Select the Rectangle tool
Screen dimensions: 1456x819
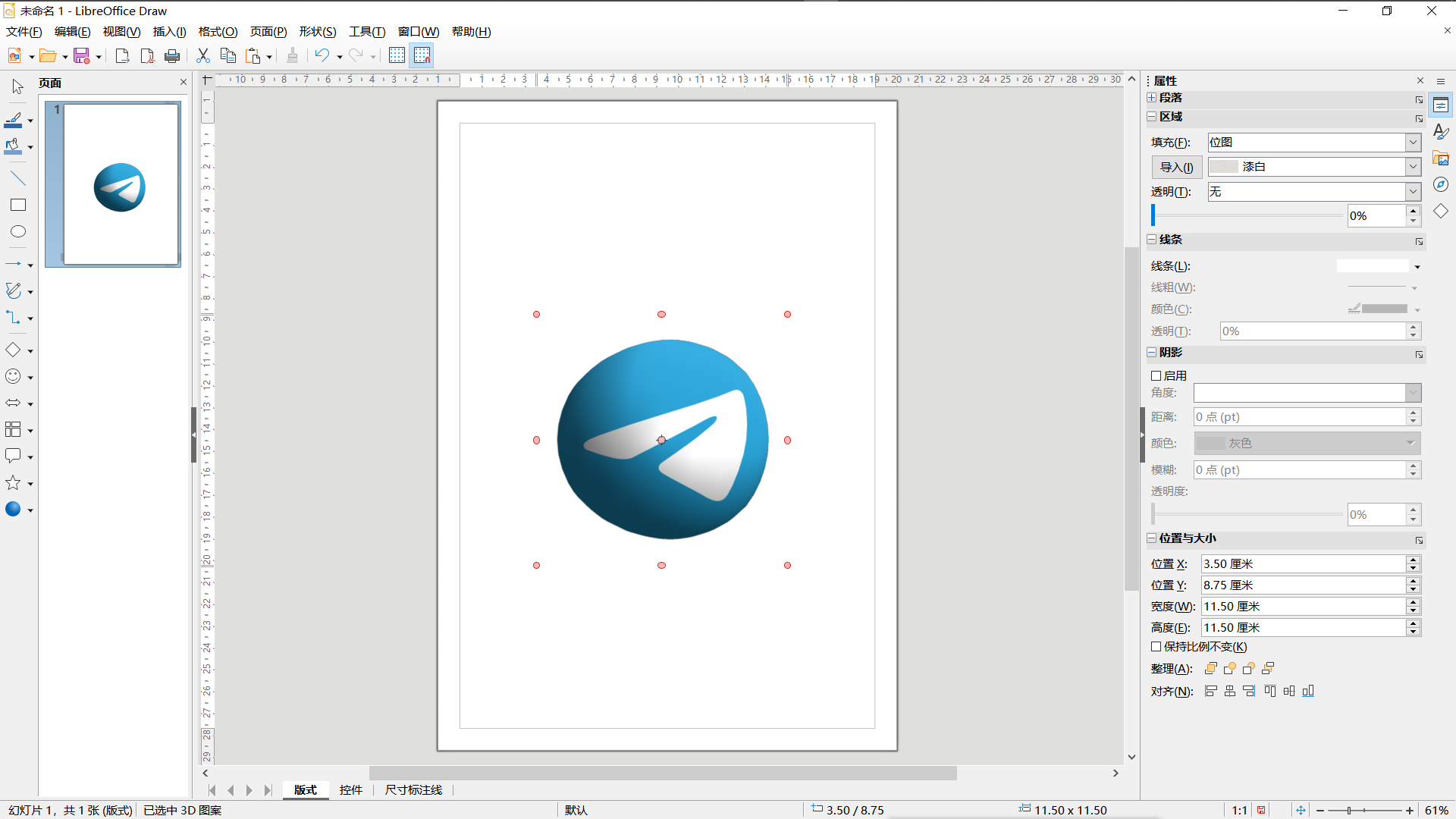[18, 205]
